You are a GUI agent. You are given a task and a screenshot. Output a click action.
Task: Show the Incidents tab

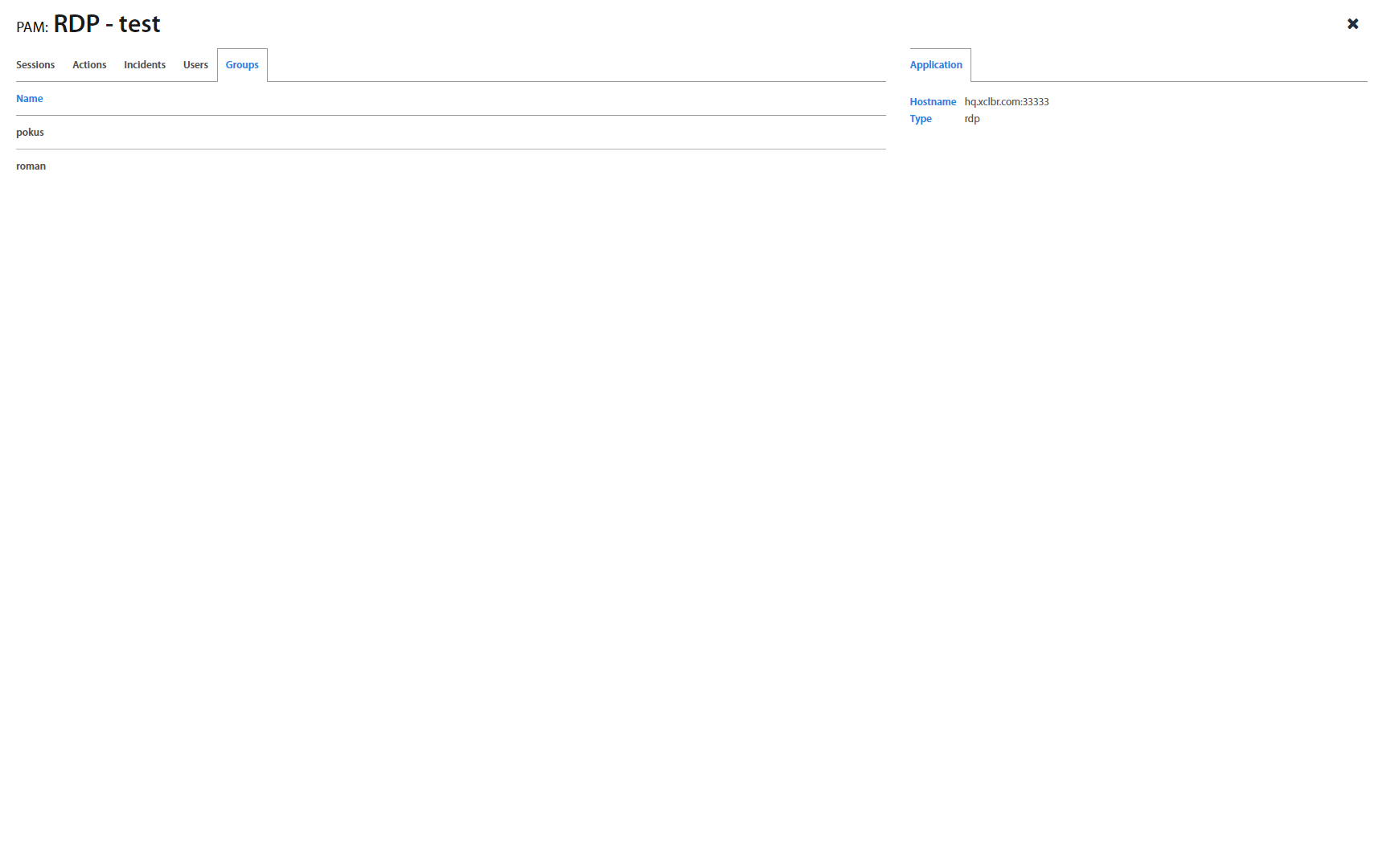[x=145, y=65]
